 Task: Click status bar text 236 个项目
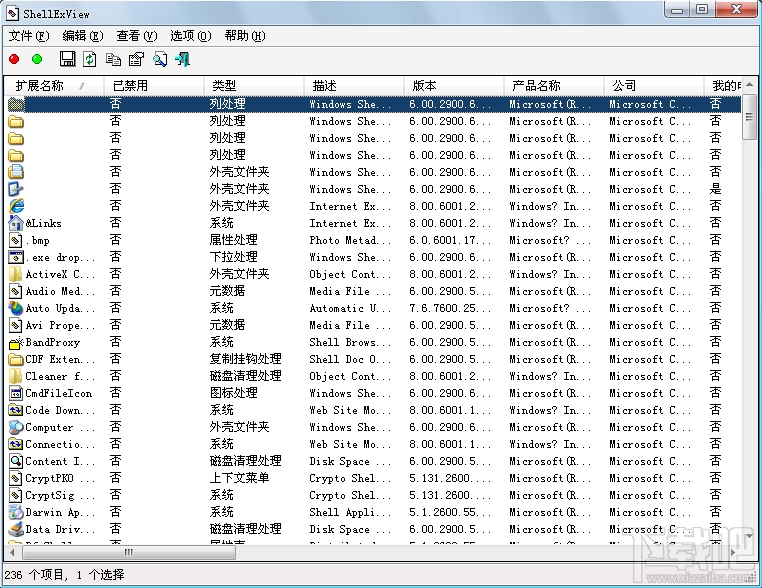coord(35,575)
